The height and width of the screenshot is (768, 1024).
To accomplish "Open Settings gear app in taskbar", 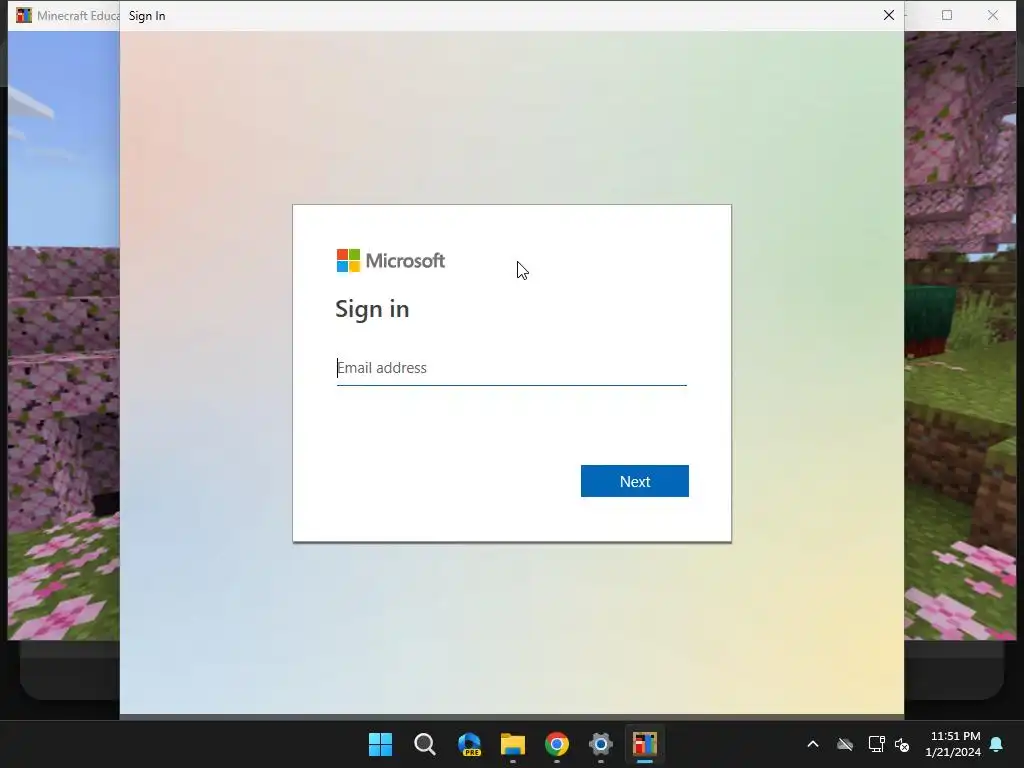I will [x=601, y=744].
